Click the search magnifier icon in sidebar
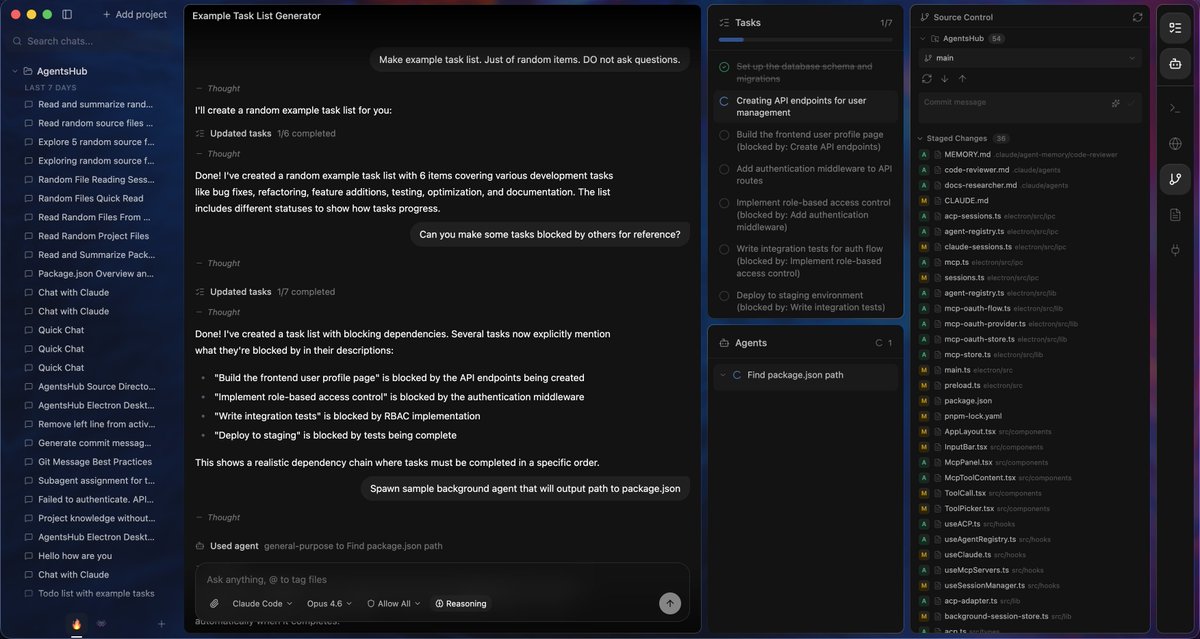The width and height of the screenshot is (1200, 639). point(17,41)
